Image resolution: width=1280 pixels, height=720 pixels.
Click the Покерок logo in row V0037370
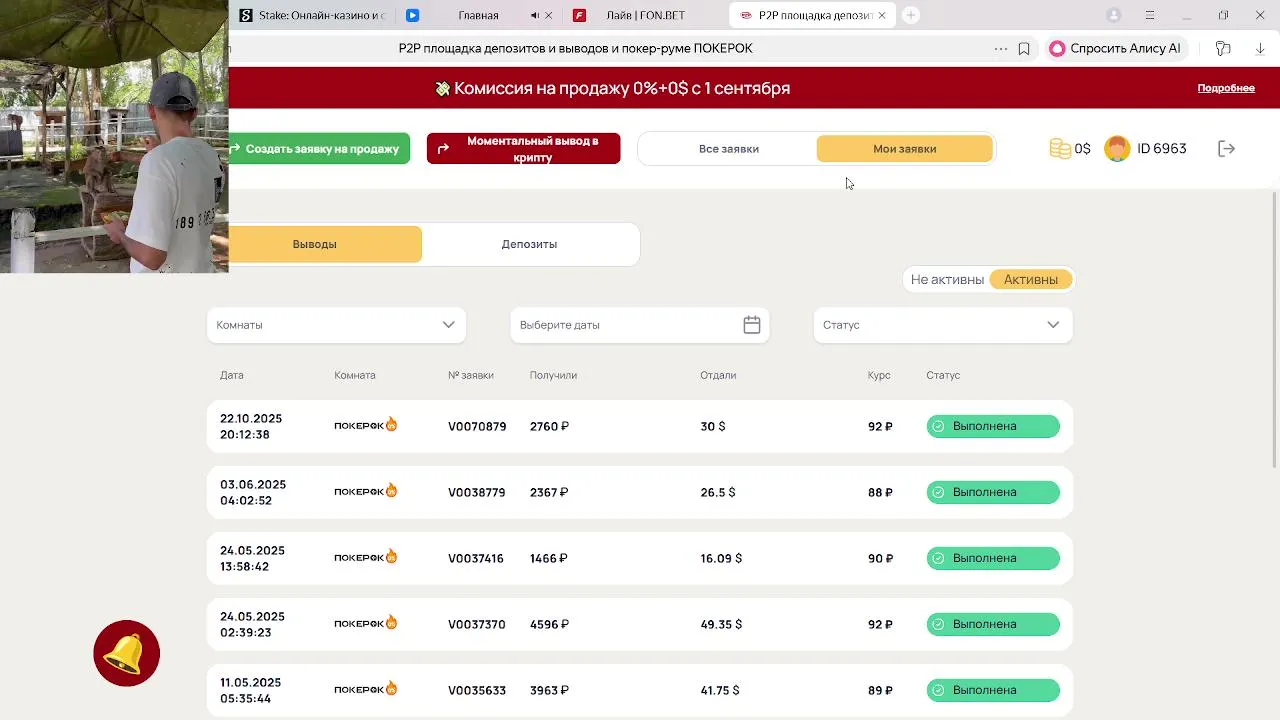[366, 623]
